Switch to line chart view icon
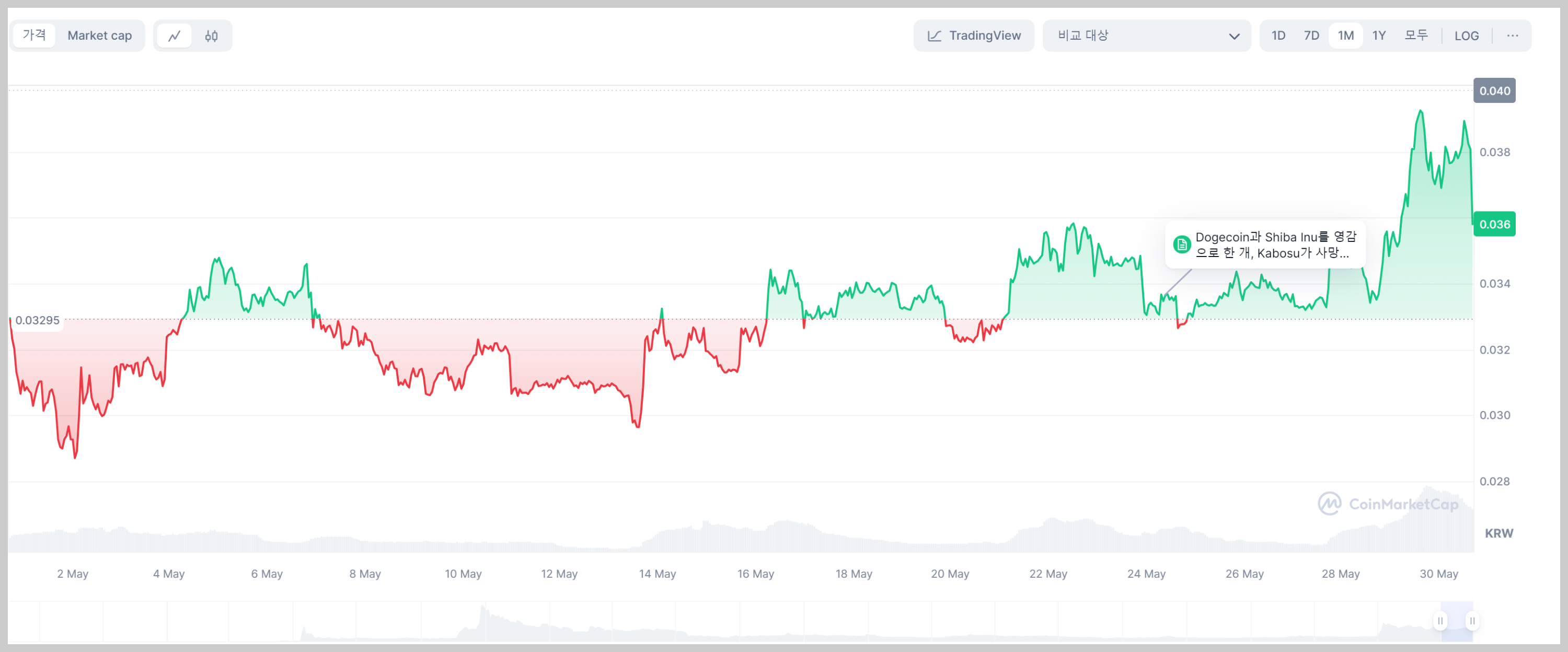The height and width of the screenshot is (652, 1568). (175, 36)
